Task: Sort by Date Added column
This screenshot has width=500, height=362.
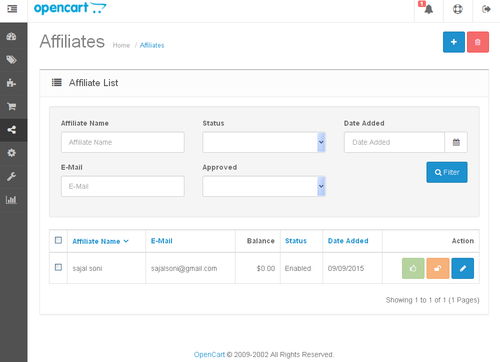Action: coord(348,241)
